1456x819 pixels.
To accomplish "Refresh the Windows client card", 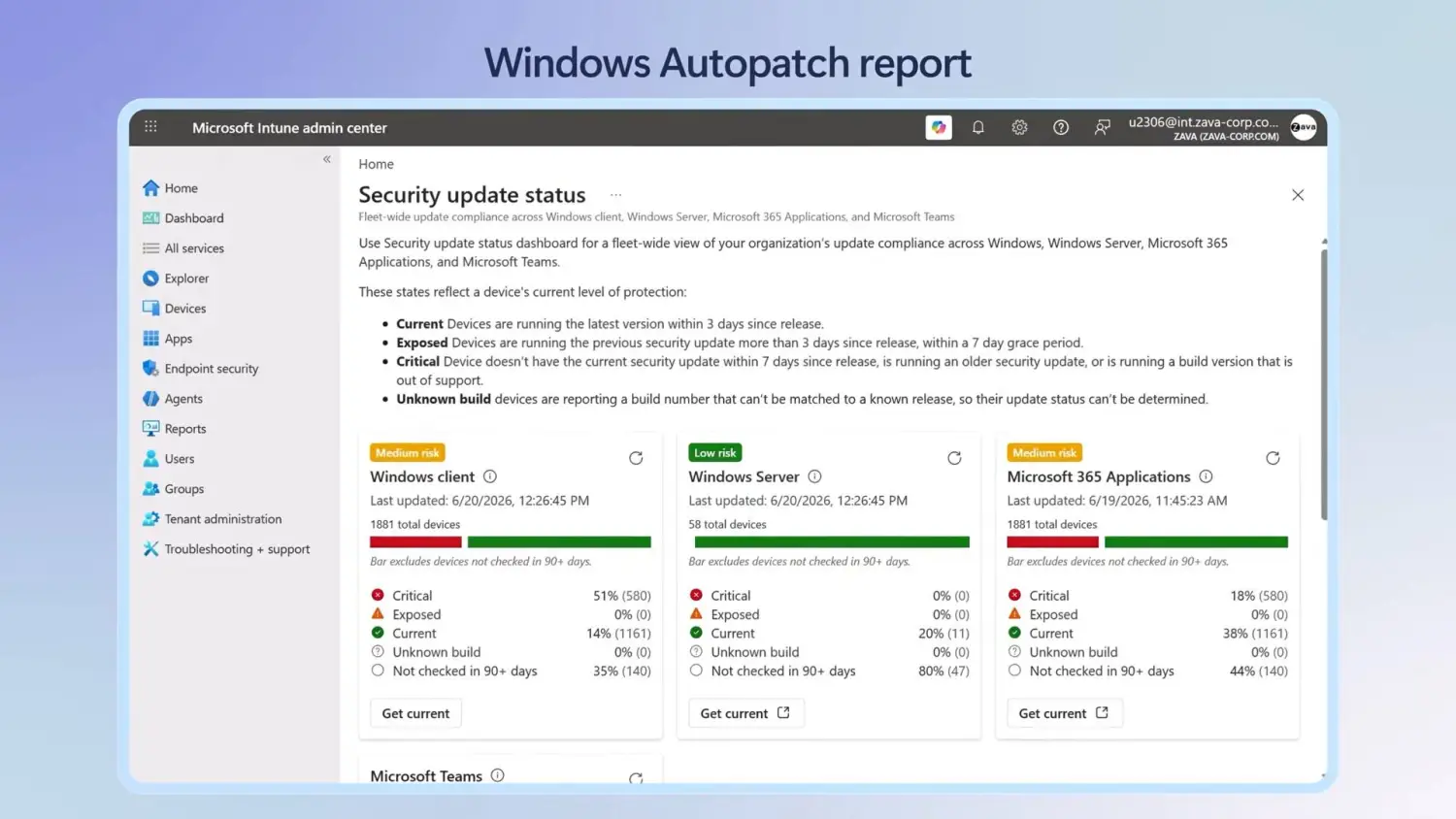I will click(636, 458).
